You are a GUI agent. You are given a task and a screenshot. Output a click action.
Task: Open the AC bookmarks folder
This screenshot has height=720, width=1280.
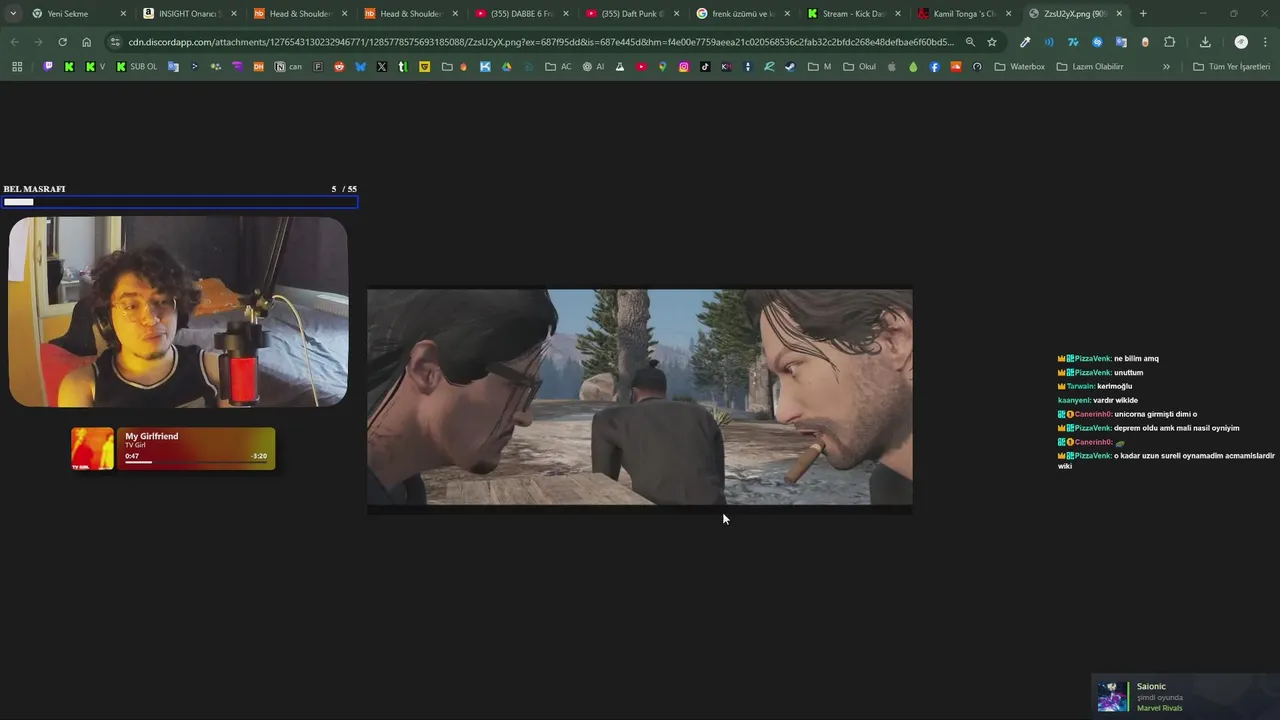559,67
